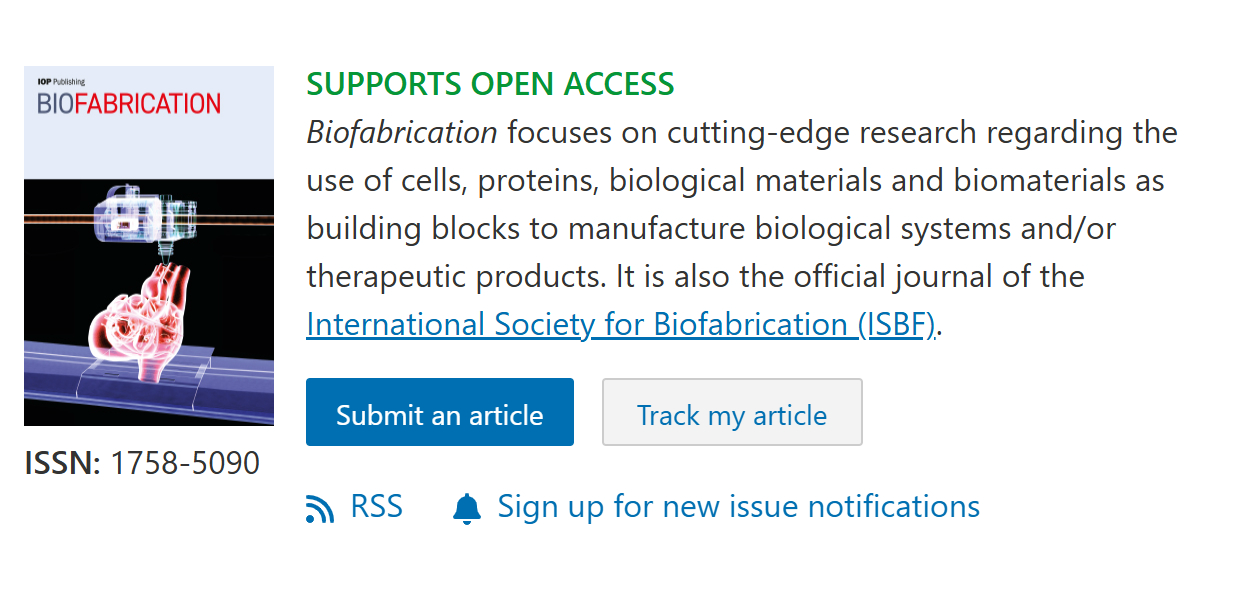Click the SUPPORTS OPEN ACCESS heading
The image size is (1250, 605).
click(490, 85)
